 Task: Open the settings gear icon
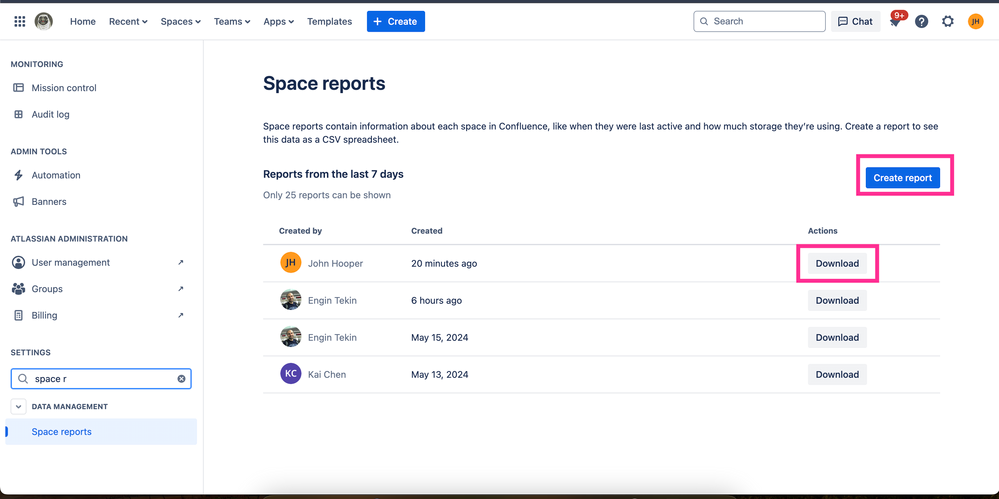coord(948,22)
